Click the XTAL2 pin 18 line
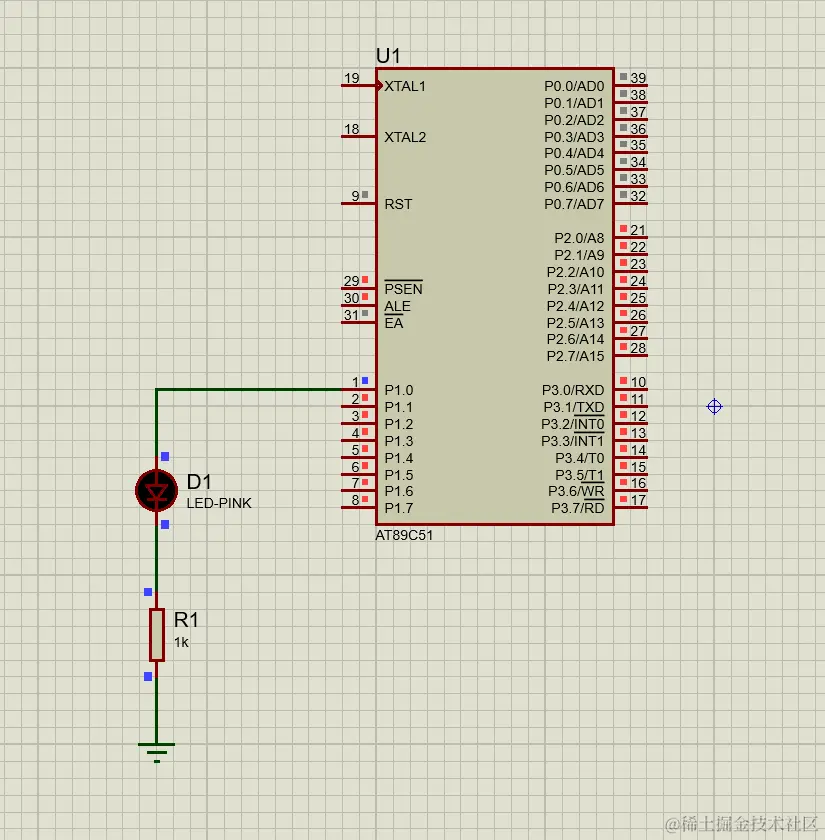Screen dimensions: 825x840 [359, 137]
